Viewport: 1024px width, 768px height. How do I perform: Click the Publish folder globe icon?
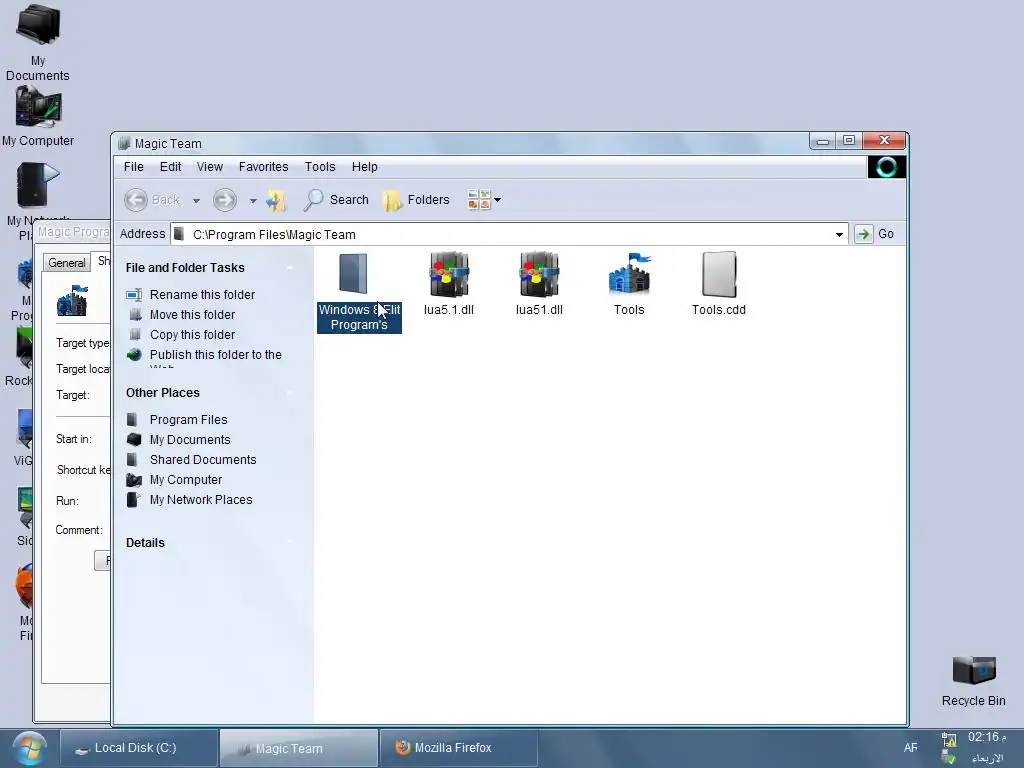click(x=135, y=355)
